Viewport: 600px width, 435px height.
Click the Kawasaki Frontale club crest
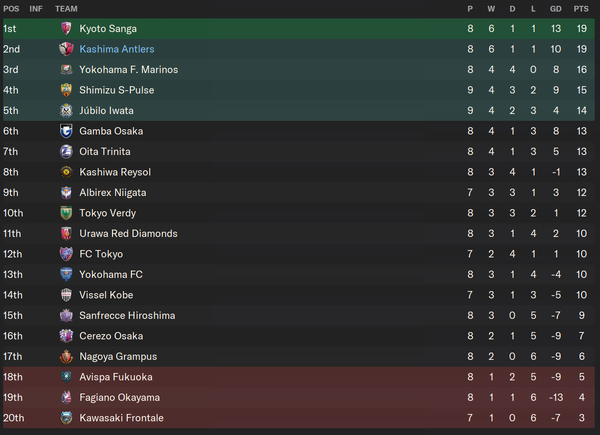(x=66, y=418)
